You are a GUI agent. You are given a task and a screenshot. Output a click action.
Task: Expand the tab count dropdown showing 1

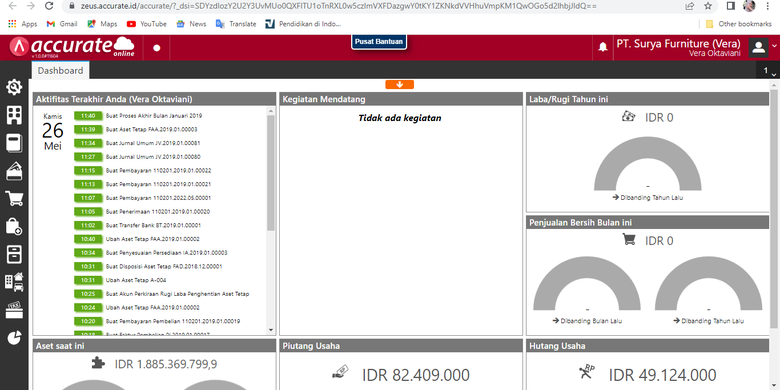[769, 71]
